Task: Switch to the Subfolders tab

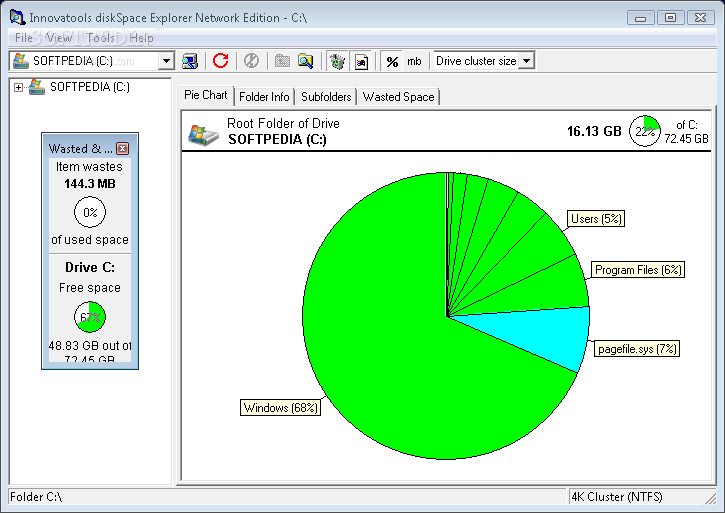Action: tap(326, 97)
